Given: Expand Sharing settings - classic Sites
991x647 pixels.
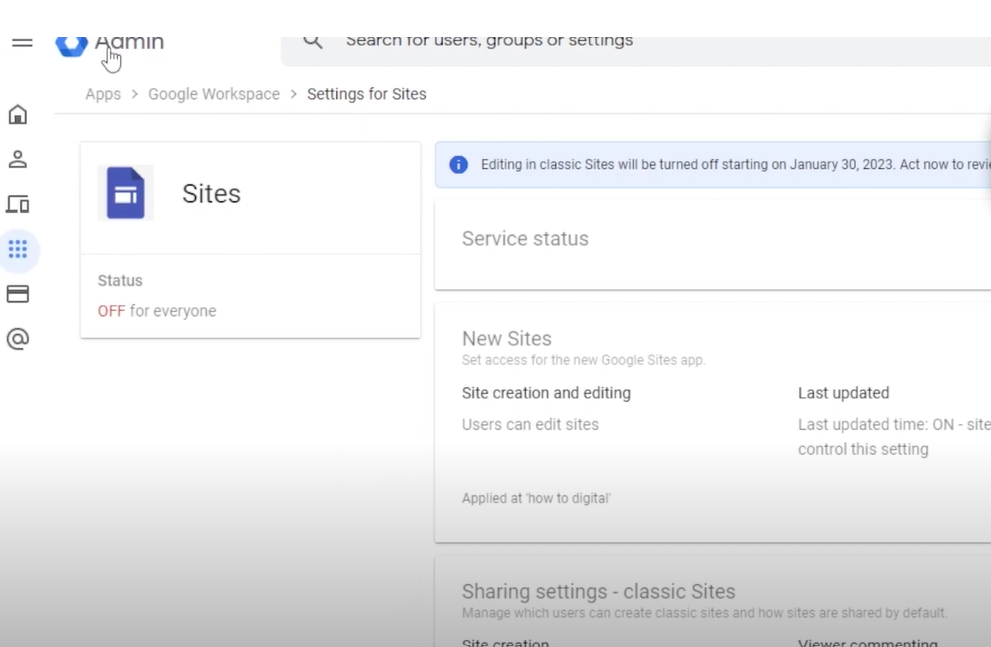Looking at the screenshot, I should [598, 591].
